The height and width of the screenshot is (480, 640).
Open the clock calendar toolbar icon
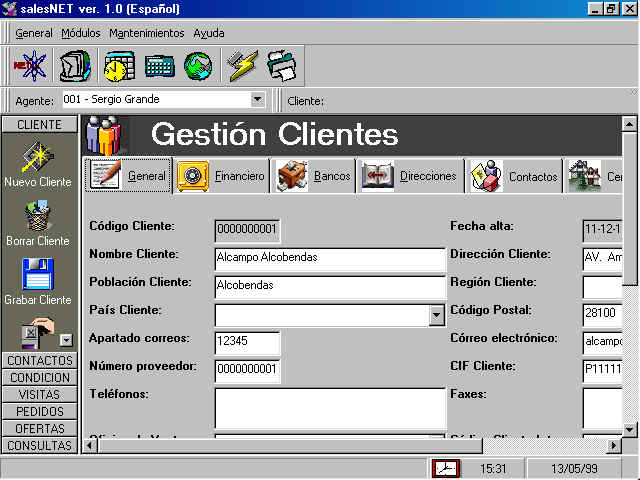(119, 66)
